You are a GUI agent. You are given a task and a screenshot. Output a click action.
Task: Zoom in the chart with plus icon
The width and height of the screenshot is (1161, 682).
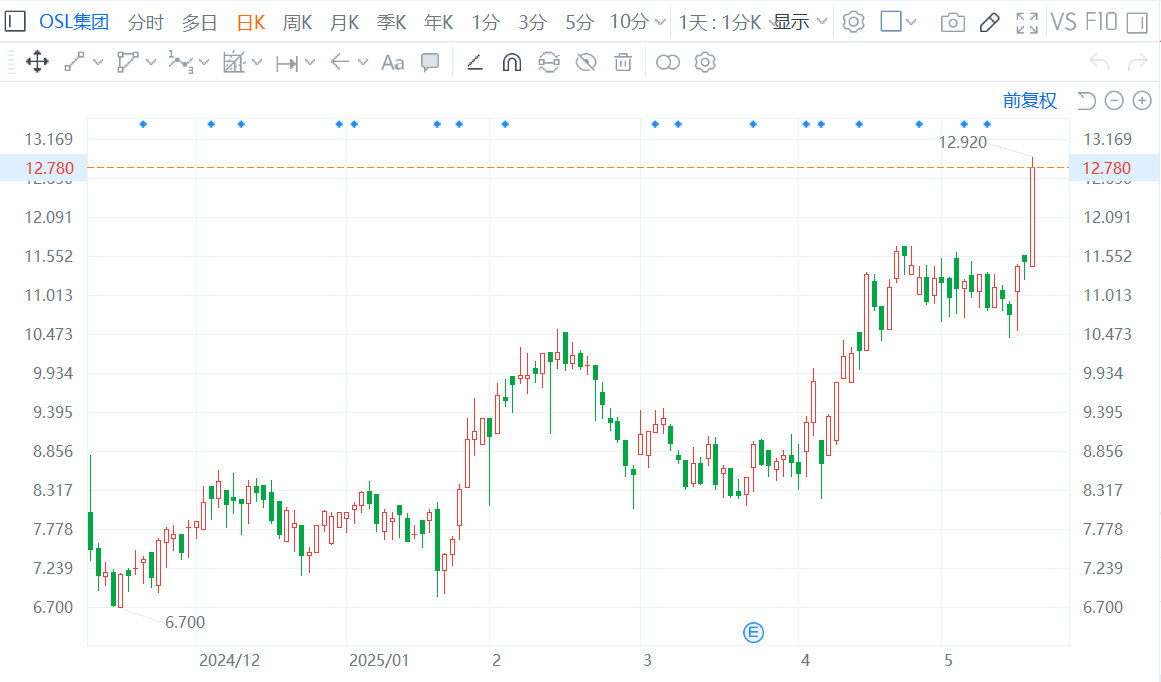tap(1142, 100)
